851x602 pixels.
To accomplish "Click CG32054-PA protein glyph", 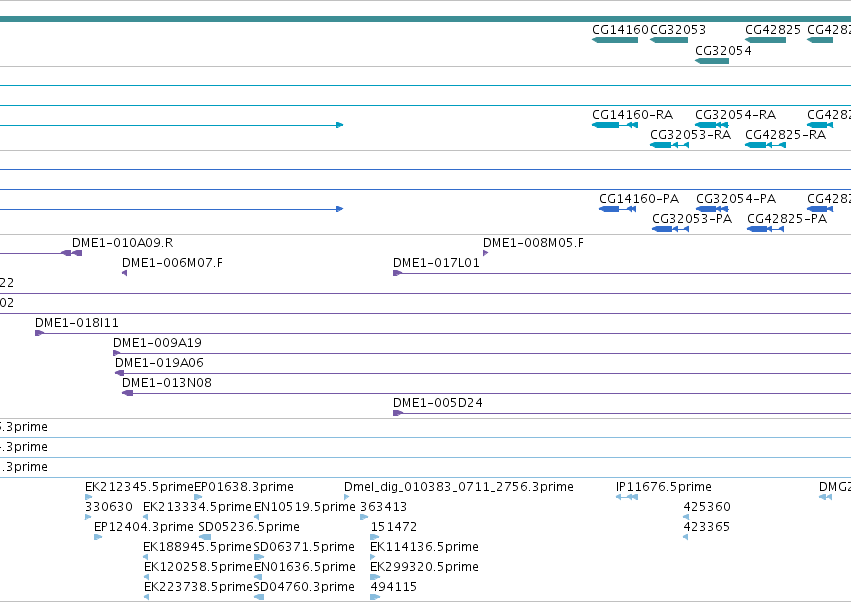I will pyautogui.click(x=712, y=209).
